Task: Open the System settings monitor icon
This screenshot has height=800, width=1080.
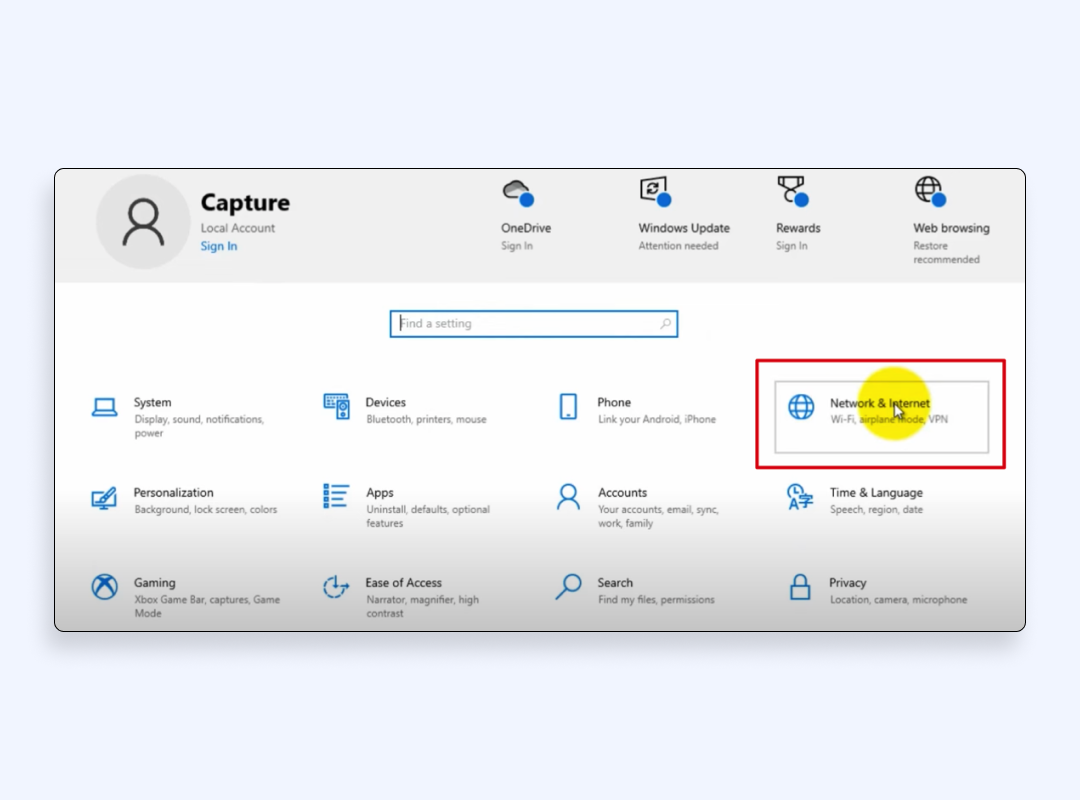Action: [x=105, y=407]
